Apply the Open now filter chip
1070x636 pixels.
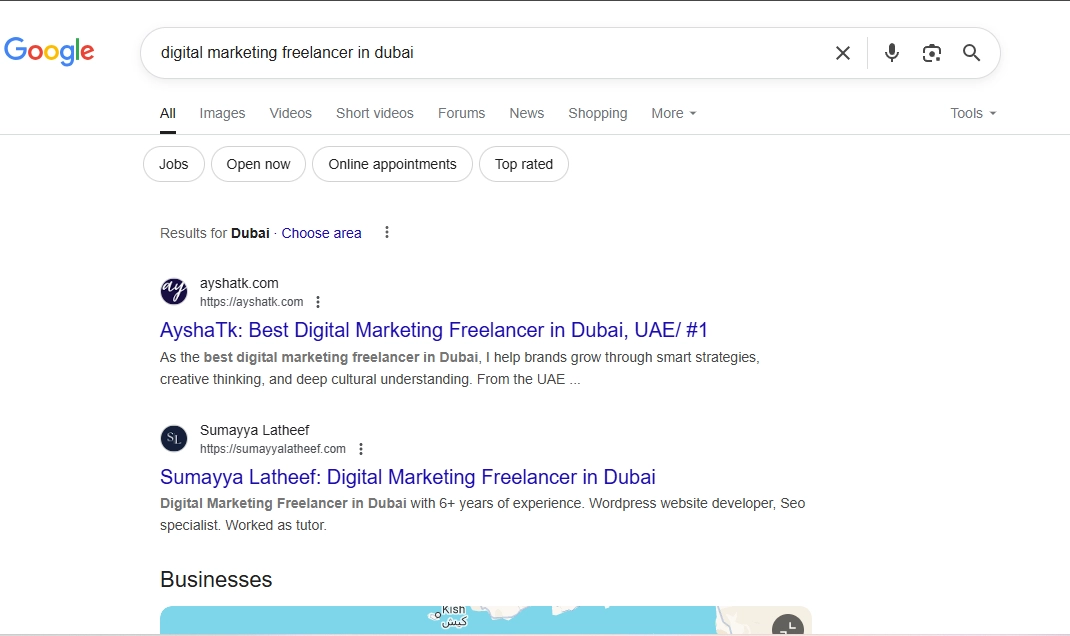(x=259, y=164)
